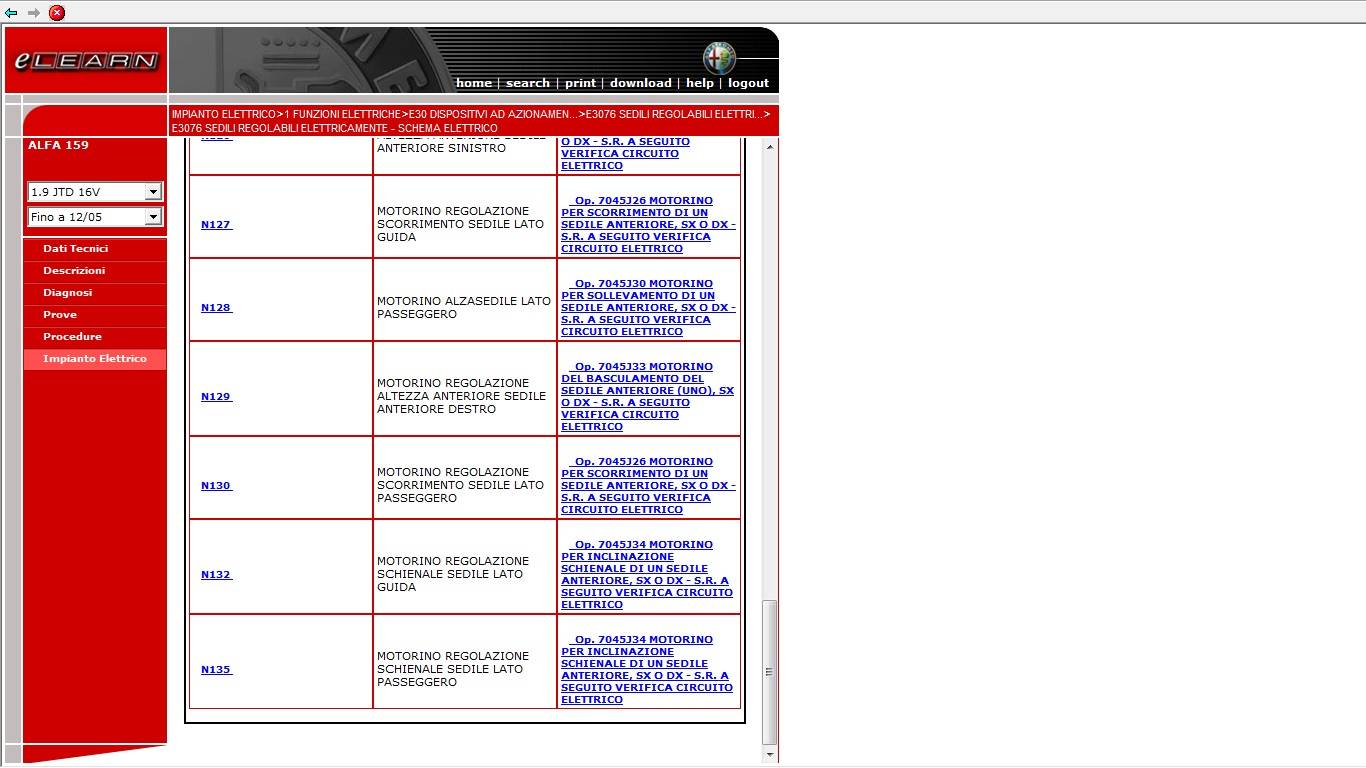Click the back arrow navigation icon
This screenshot has height=768, width=1366.
point(11,13)
